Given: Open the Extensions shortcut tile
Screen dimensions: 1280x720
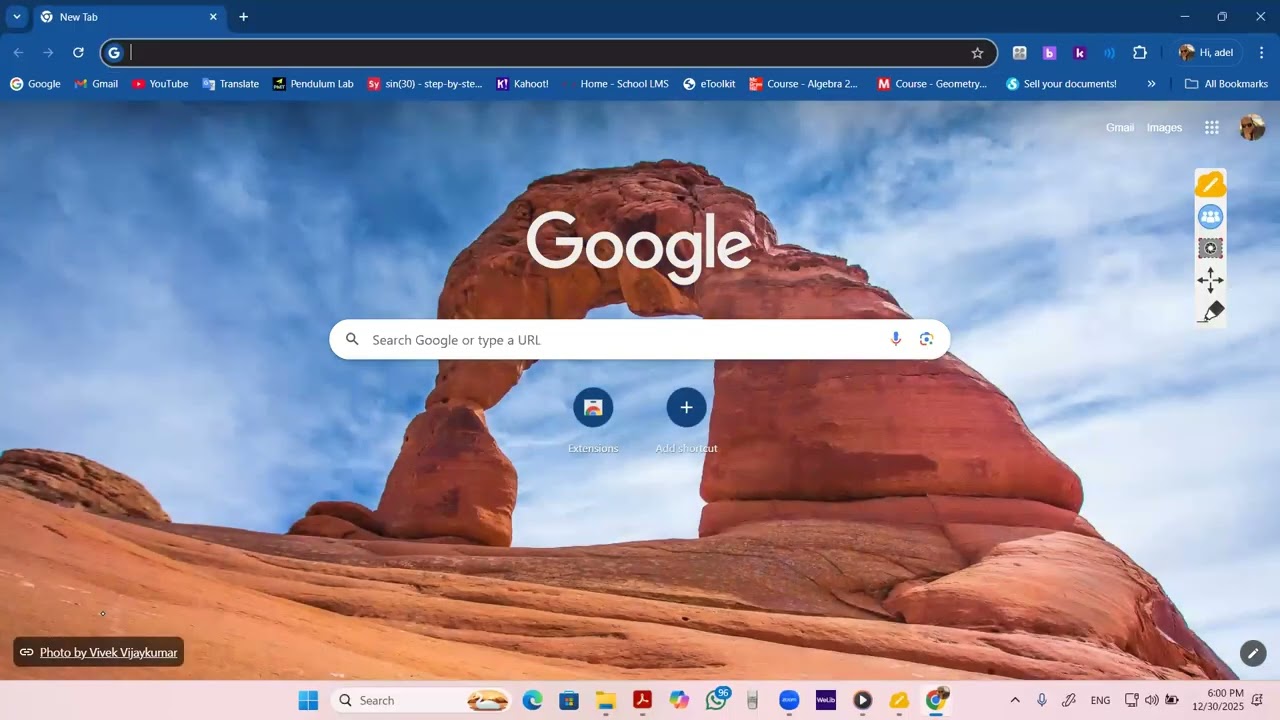Looking at the screenshot, I should [593, 421].
